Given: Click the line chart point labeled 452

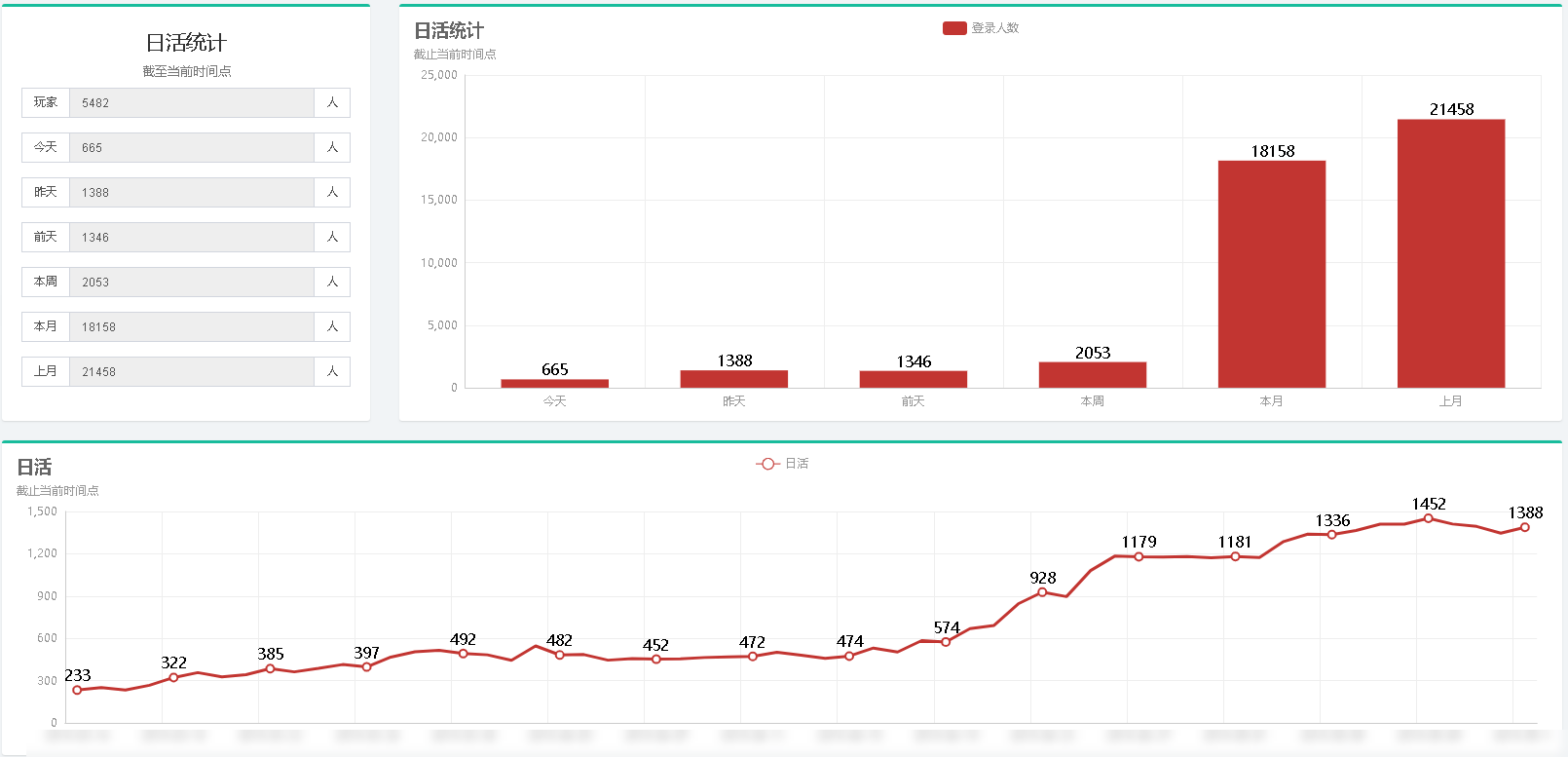Looking at the screenshot, I should [655, 660].
